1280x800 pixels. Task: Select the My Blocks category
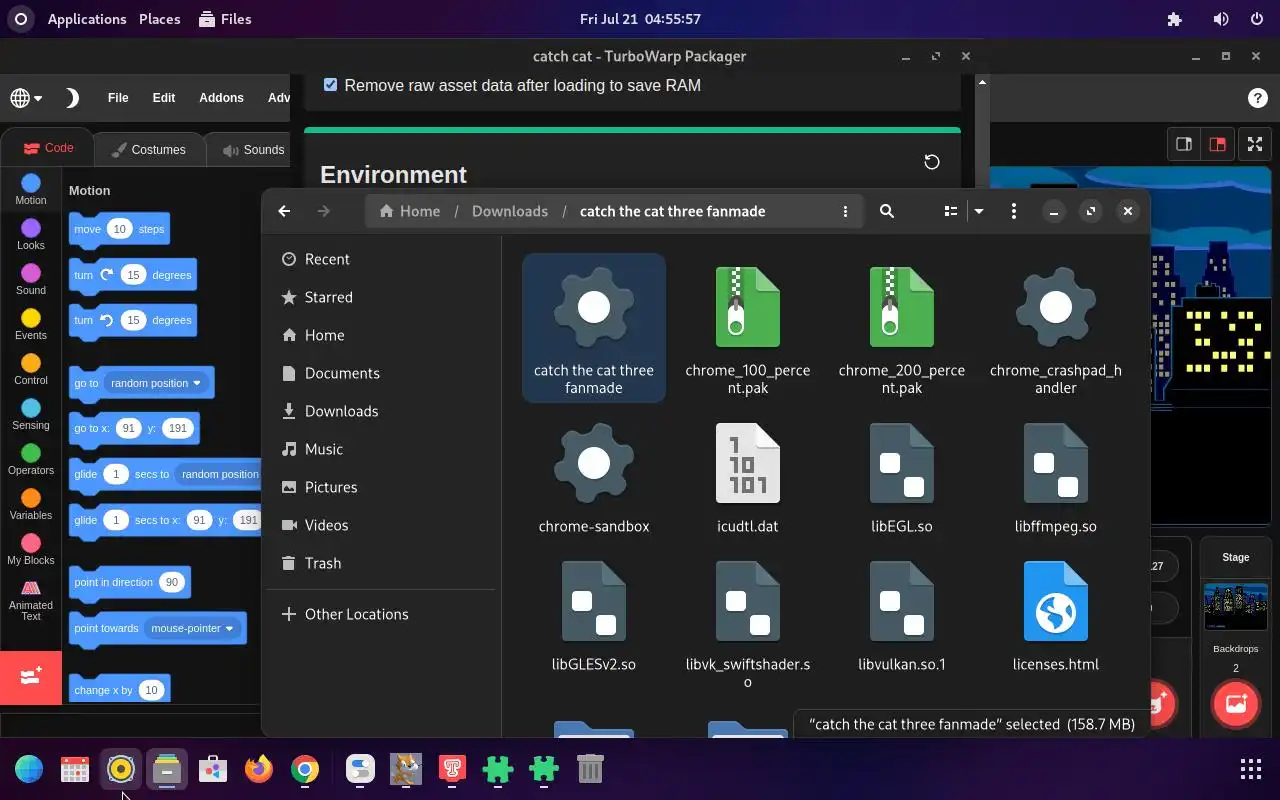coord(31,550)
